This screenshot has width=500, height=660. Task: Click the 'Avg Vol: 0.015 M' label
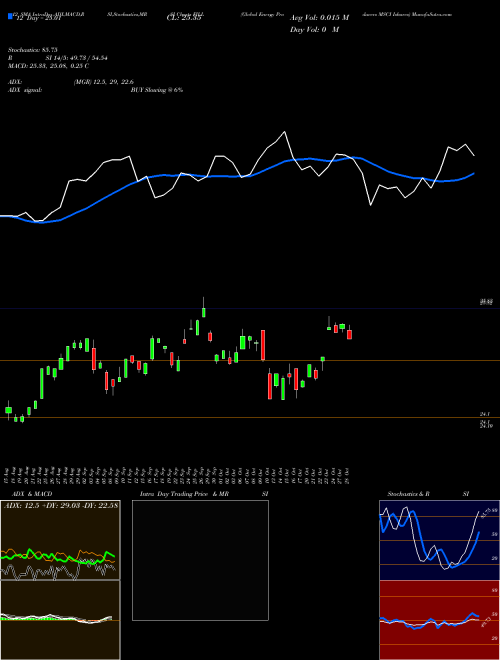319,18
